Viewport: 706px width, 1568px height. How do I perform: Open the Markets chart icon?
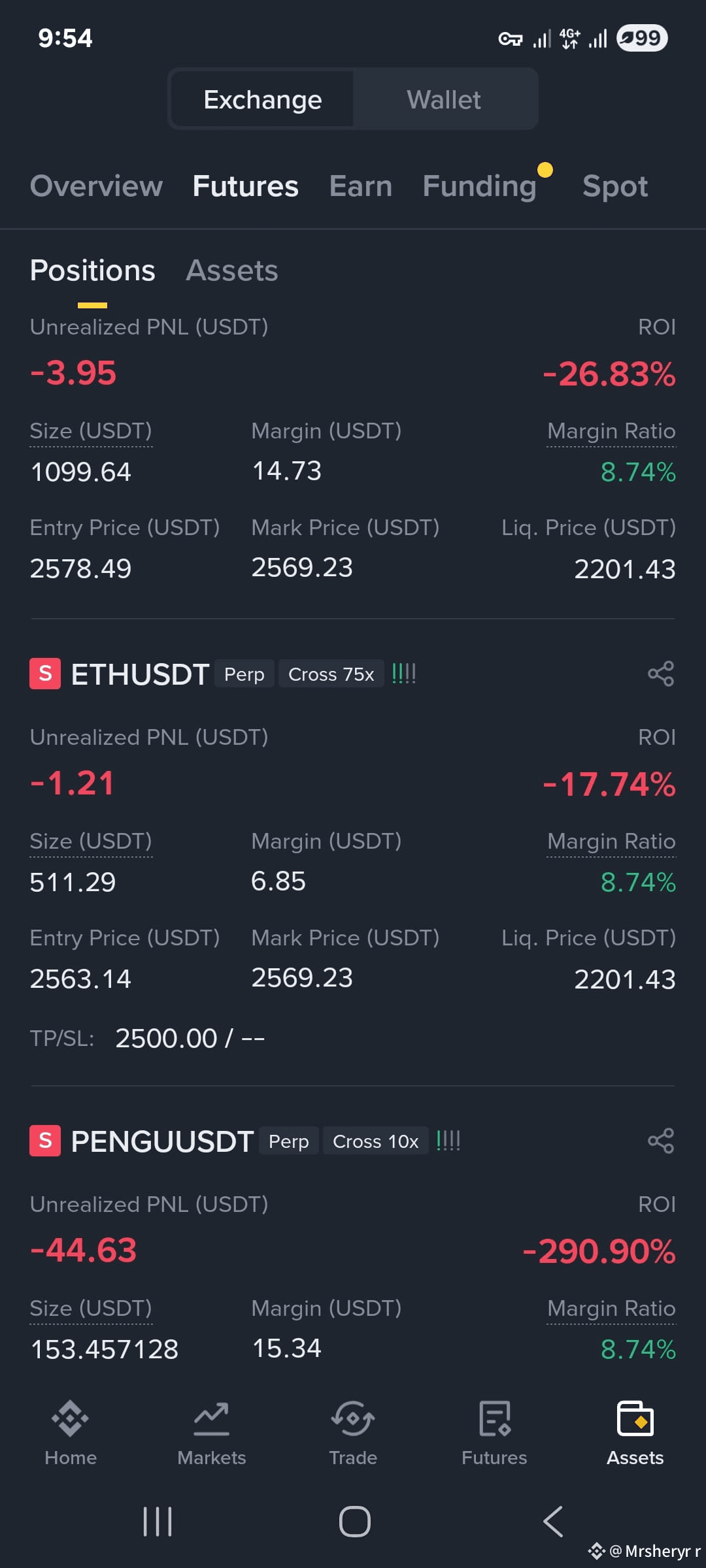(x=212, y=1418)
